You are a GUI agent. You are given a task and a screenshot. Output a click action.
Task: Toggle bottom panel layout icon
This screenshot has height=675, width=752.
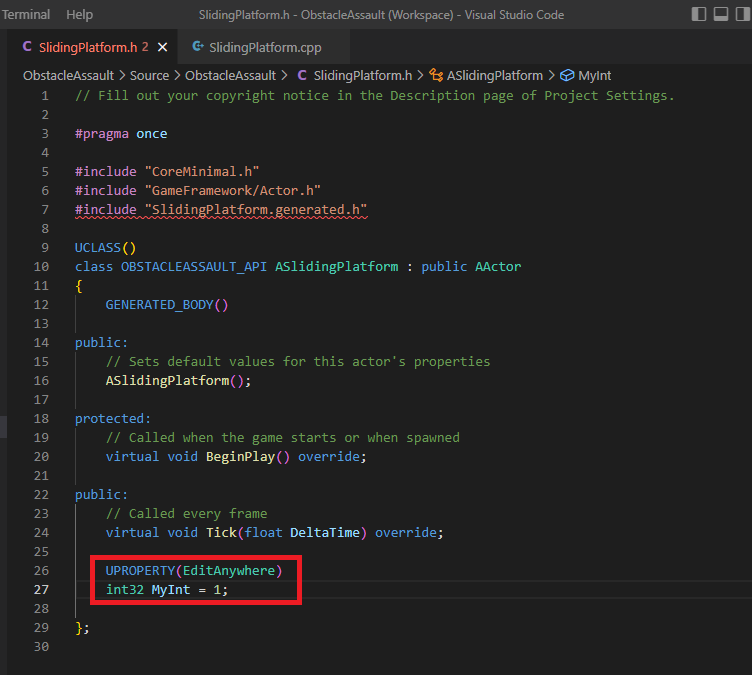click(x=721, y=14)
